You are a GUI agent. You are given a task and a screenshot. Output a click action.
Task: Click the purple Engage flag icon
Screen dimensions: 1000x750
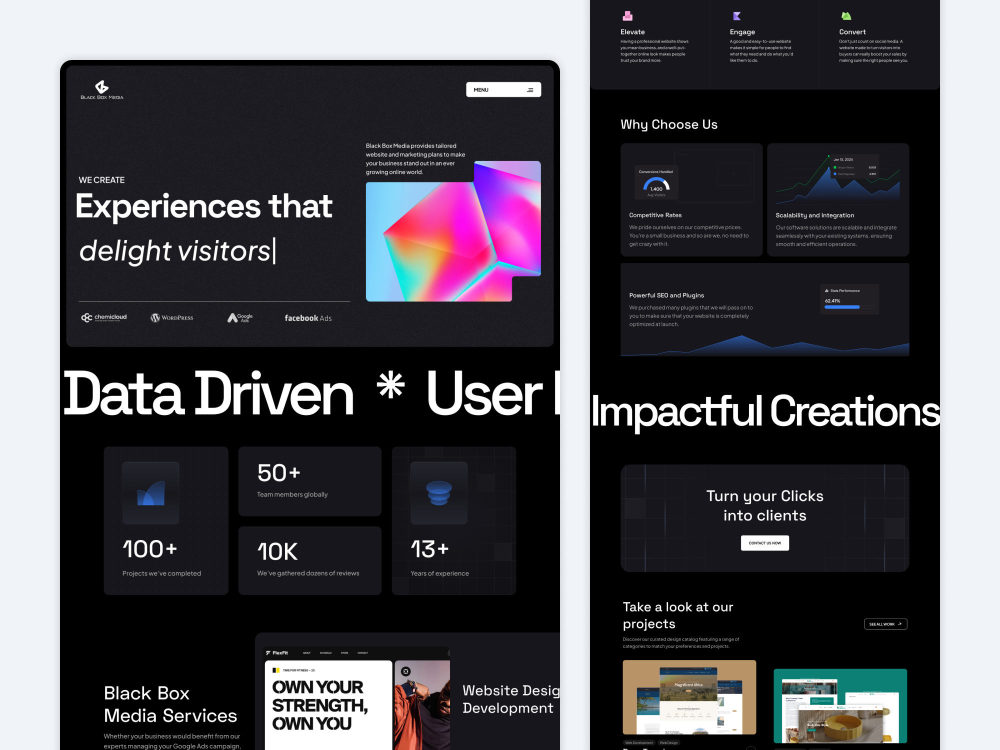(737, 16)
